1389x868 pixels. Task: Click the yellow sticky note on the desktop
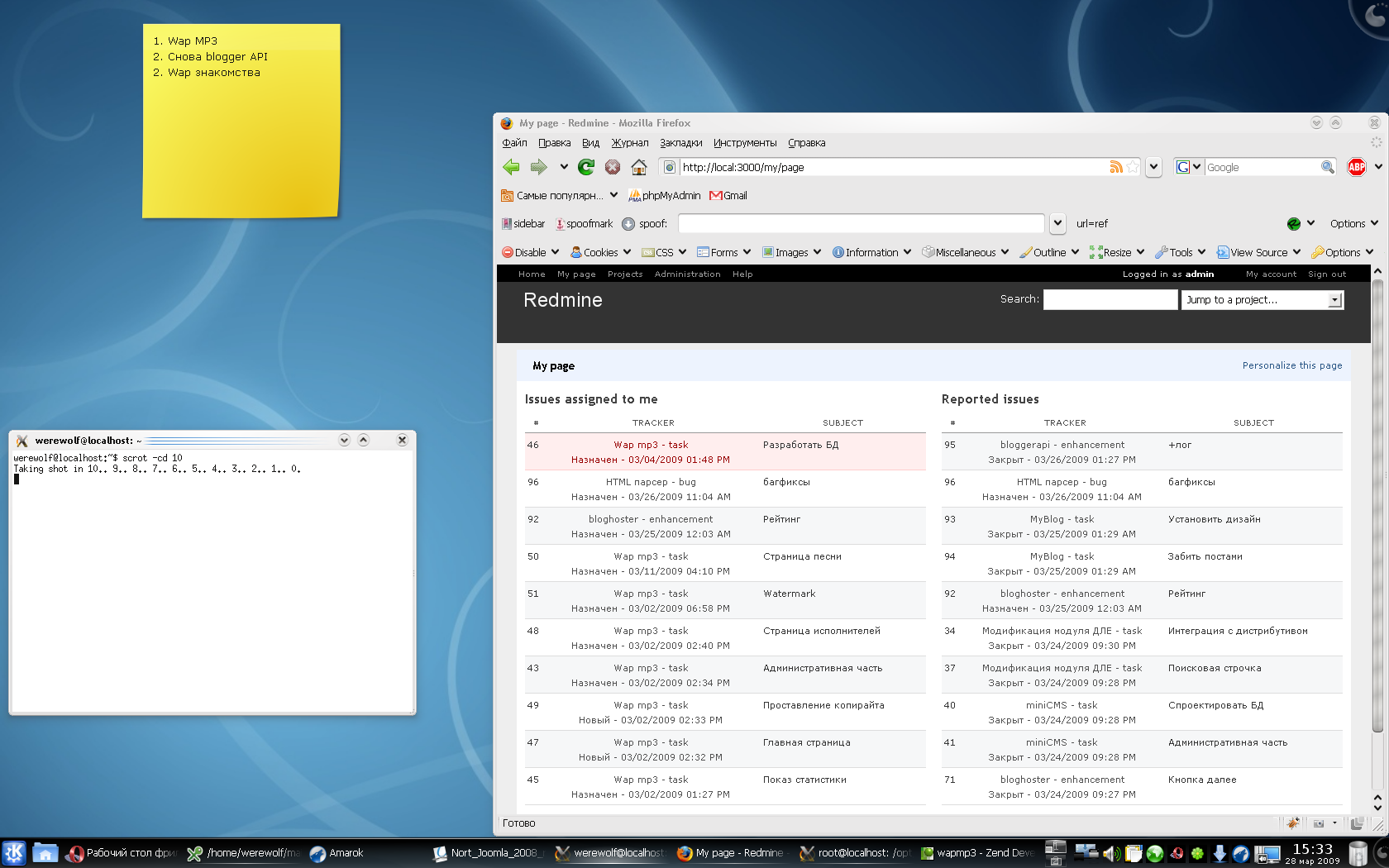[241, 121]
